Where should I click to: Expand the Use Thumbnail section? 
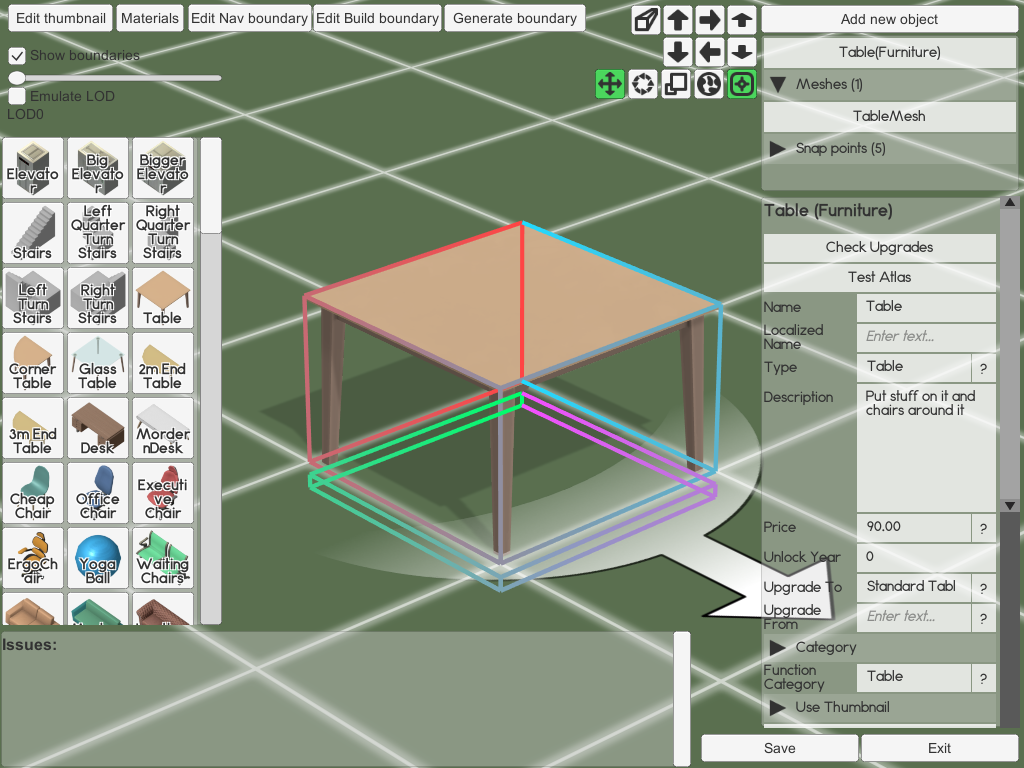tap(777, 708)
